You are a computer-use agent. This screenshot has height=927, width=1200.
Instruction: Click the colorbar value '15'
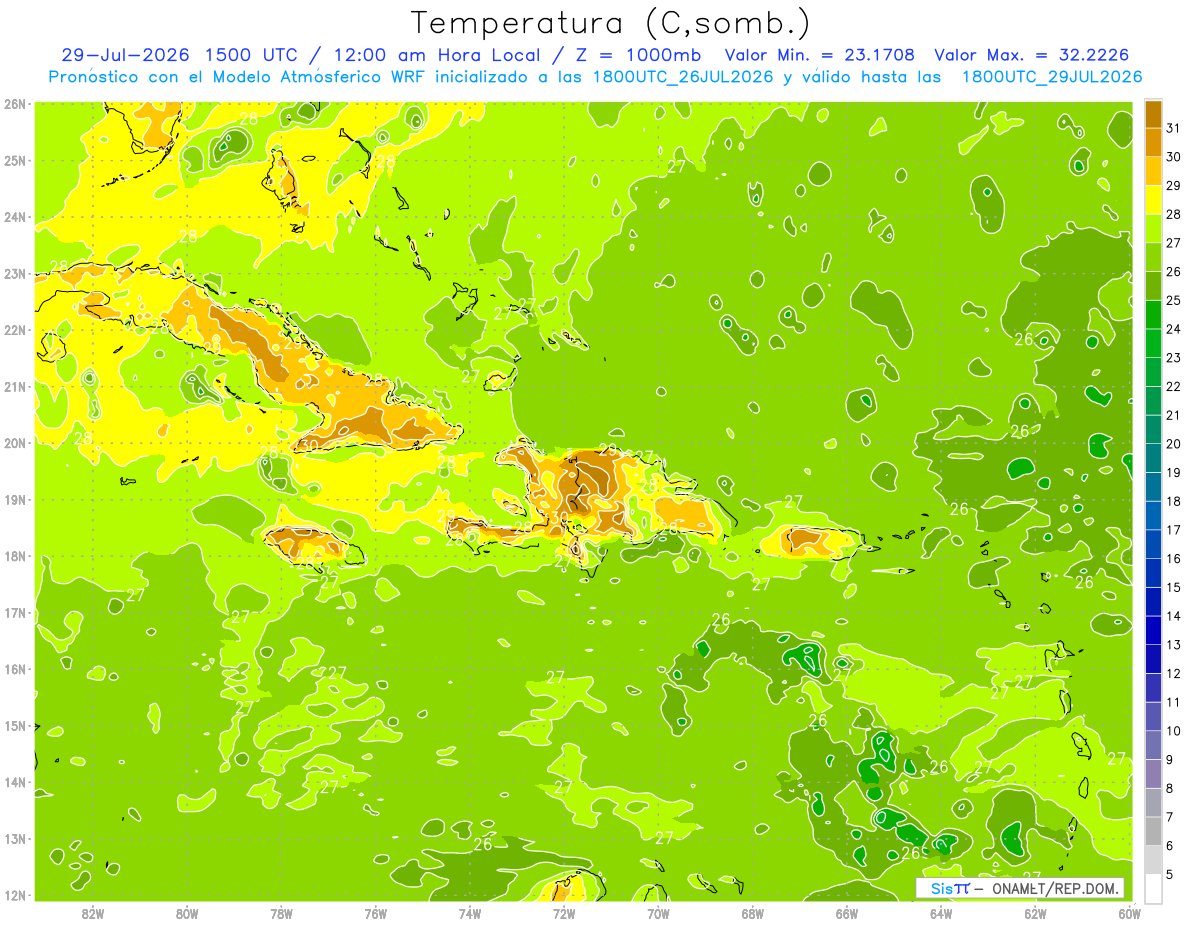click(1173, 587)
